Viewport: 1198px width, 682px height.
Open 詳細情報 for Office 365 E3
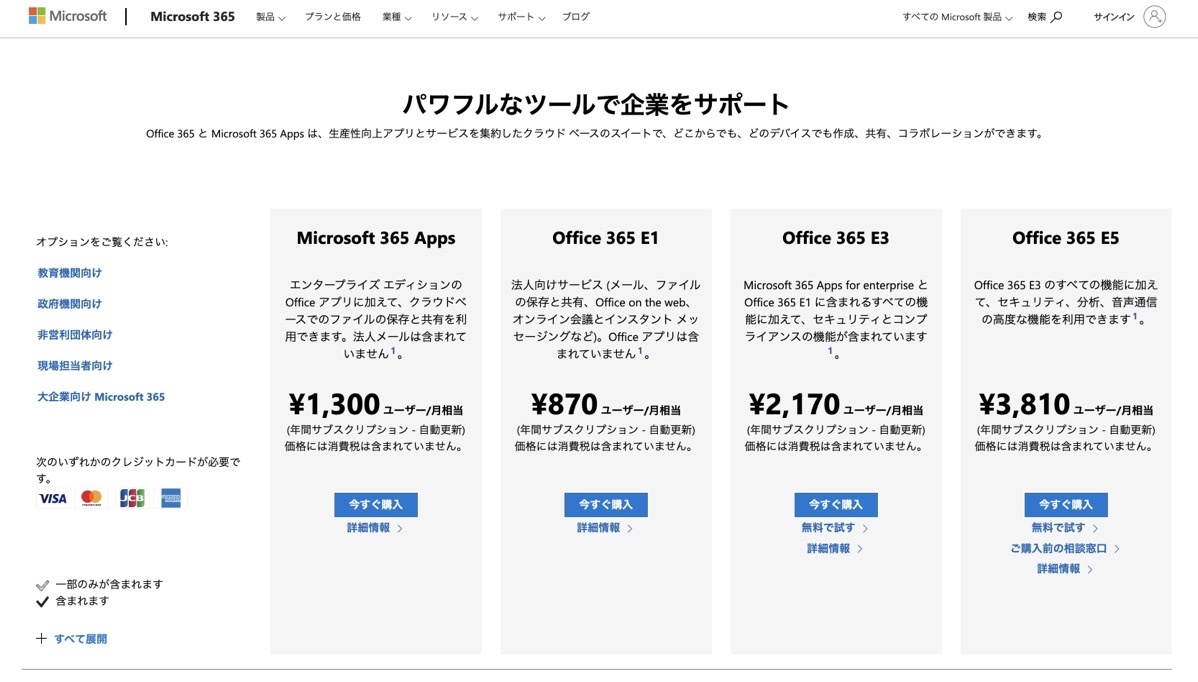coord(834,548)
